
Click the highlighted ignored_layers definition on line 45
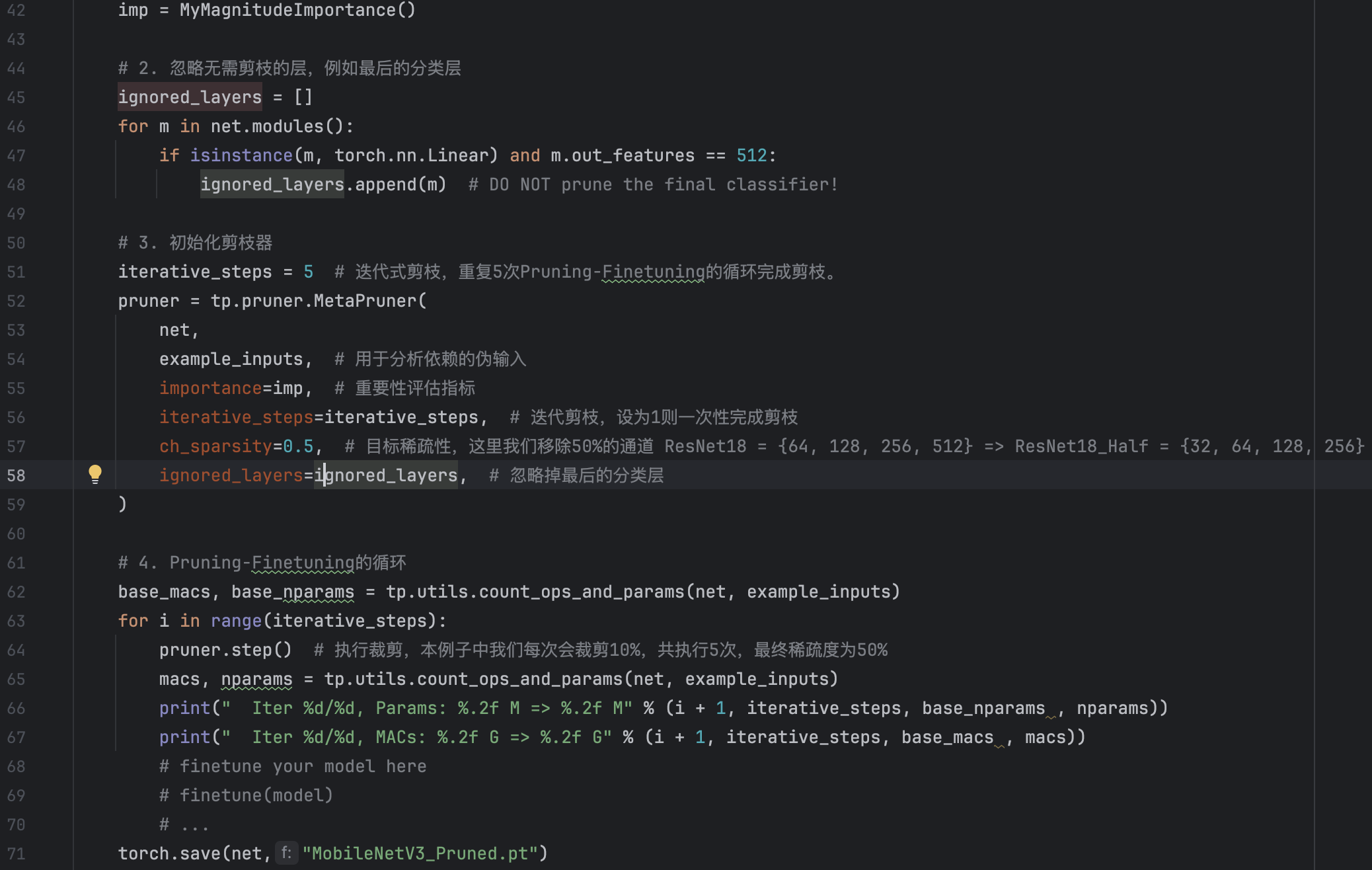pyautogui.click(x=190, y=97)
